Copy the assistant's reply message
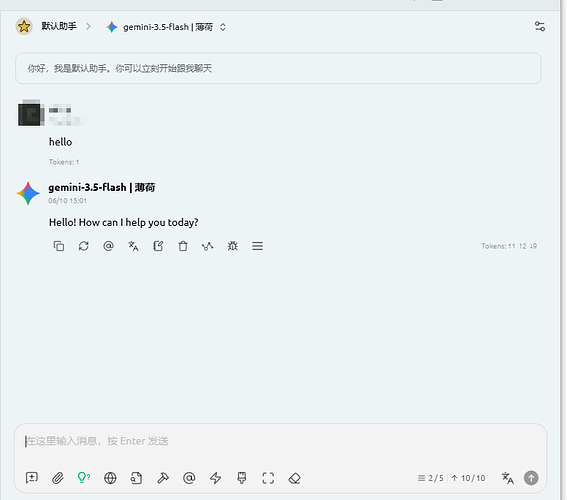 59,246
